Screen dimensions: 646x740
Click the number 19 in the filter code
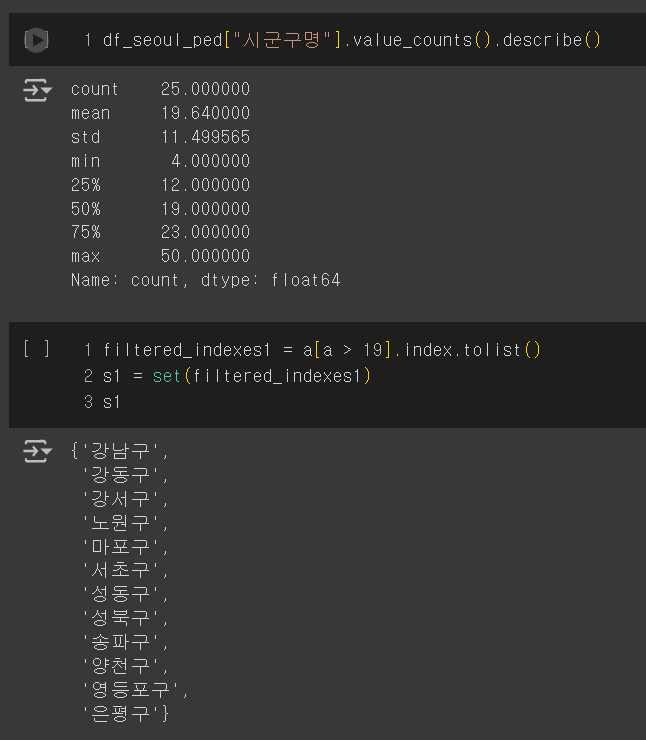click(x=373, y=350)
